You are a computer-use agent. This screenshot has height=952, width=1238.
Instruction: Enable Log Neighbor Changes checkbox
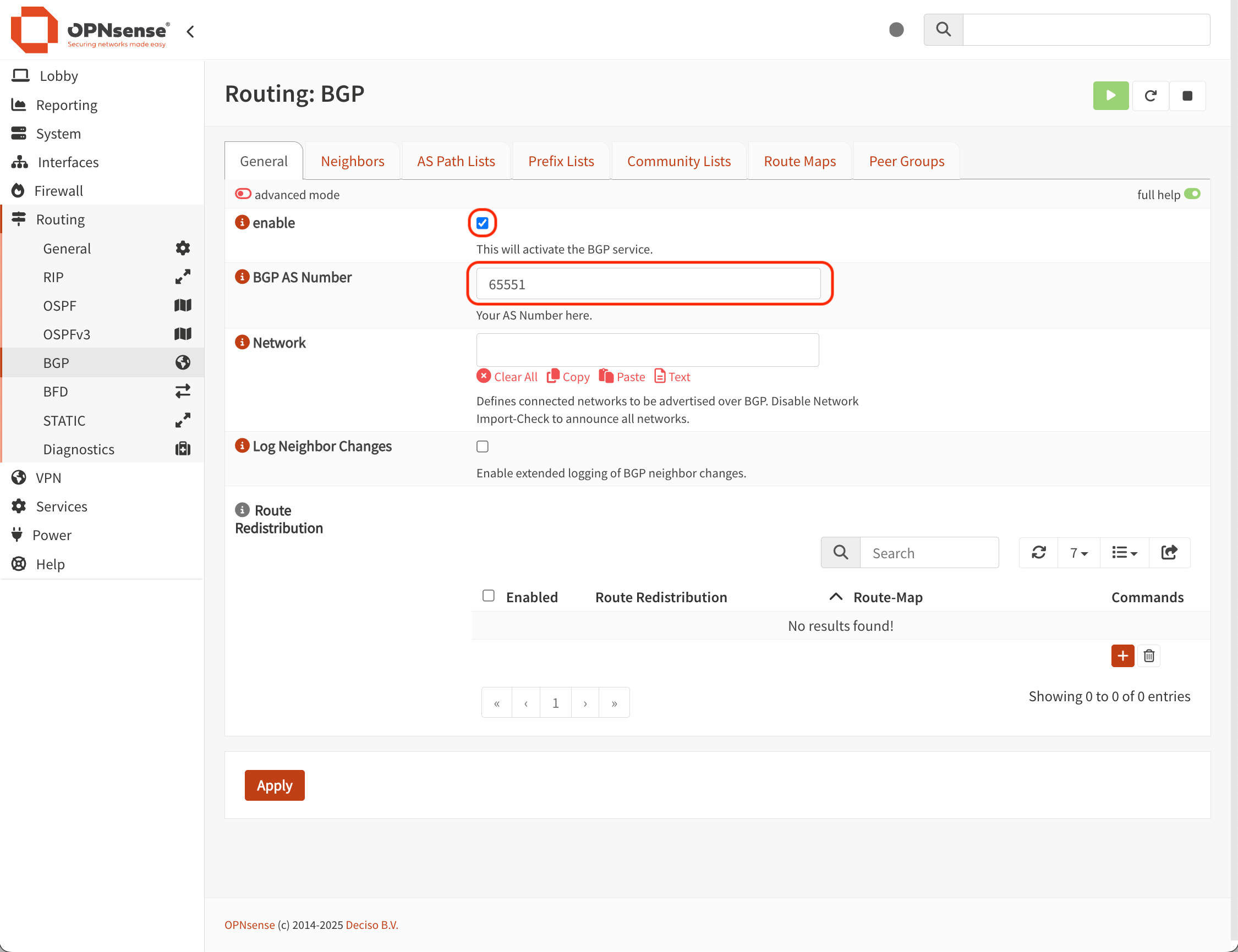[482, 447]
